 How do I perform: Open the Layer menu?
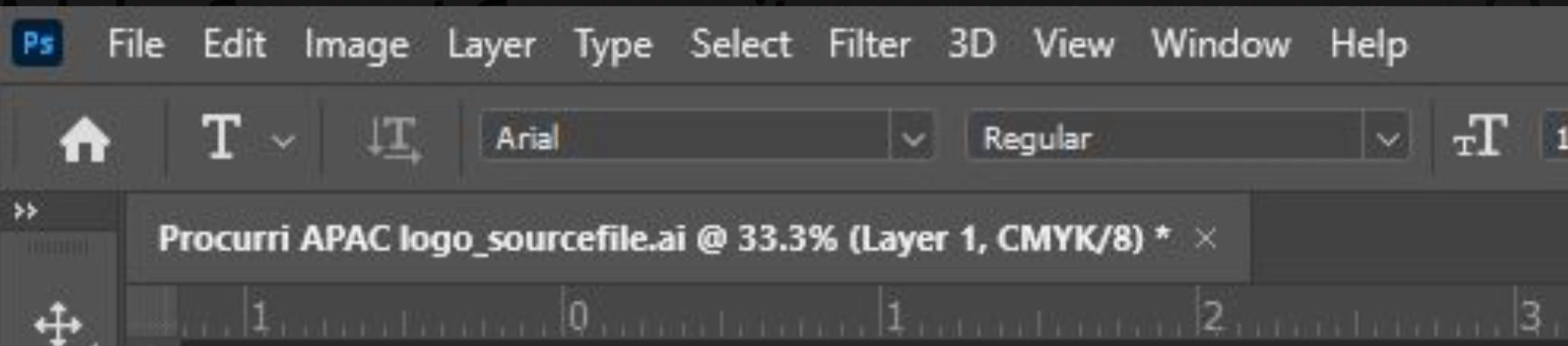coord(491,45)
